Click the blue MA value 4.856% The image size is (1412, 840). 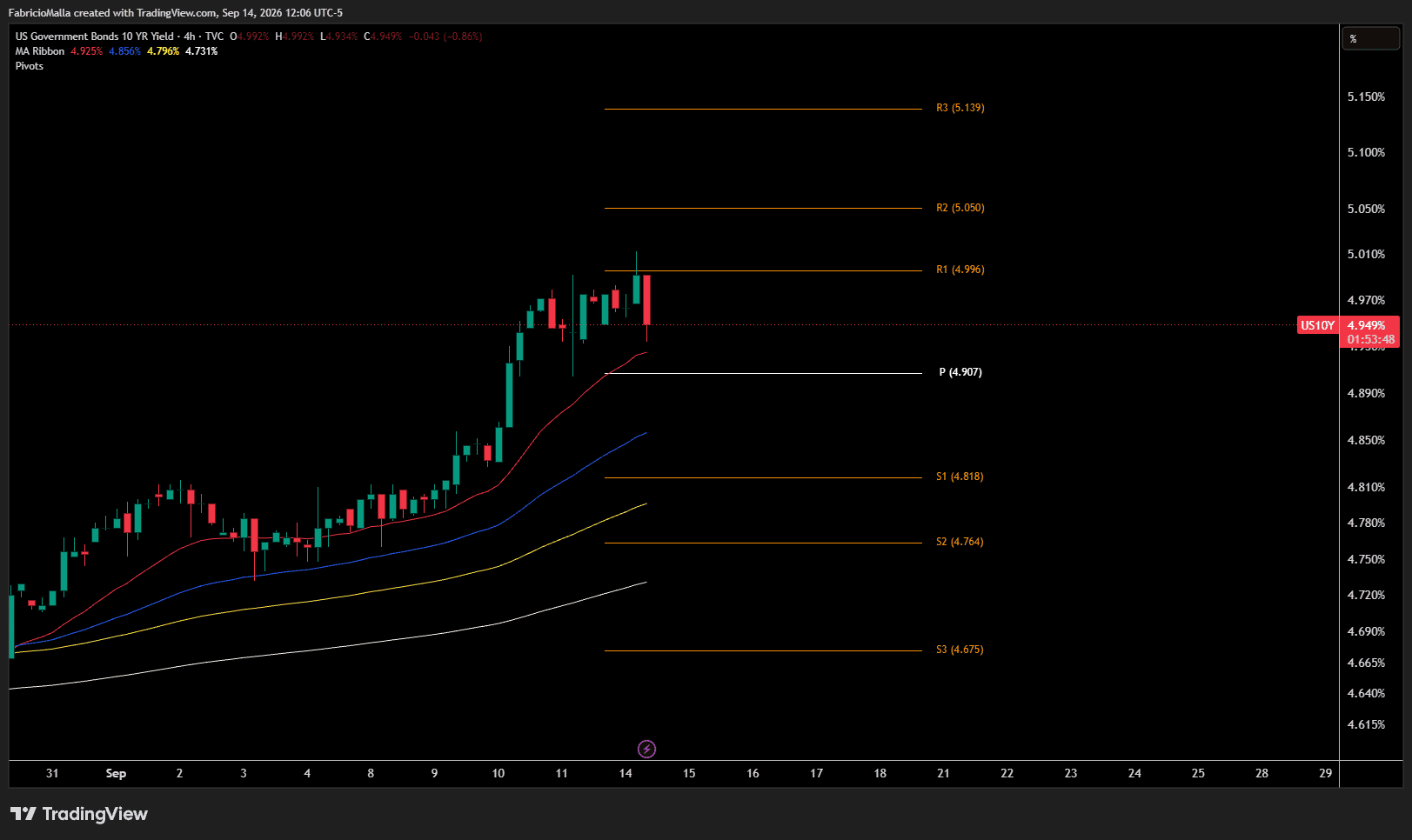click(x=124, y=51)
